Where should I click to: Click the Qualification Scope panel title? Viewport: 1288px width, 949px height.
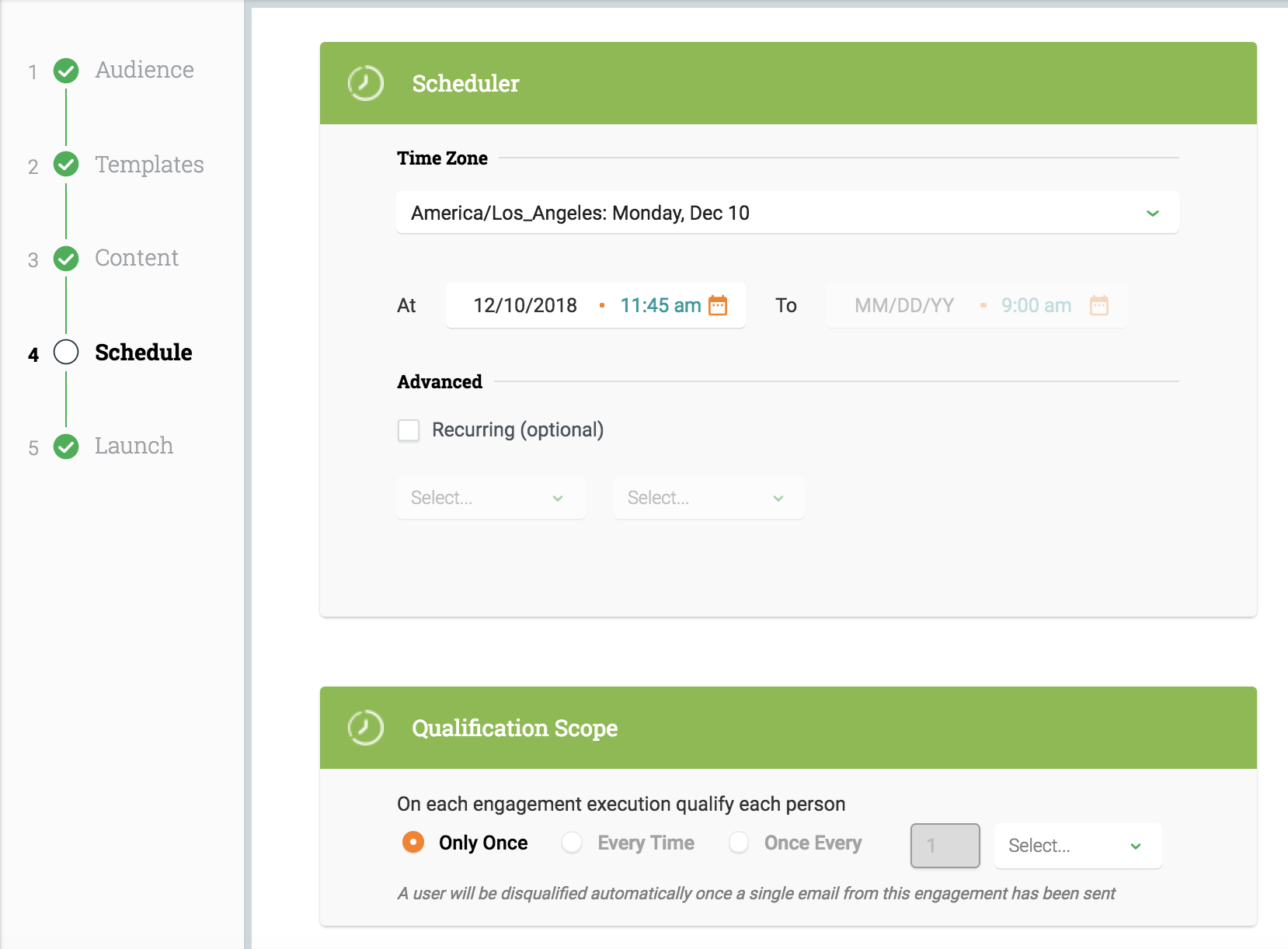point(515,728)
